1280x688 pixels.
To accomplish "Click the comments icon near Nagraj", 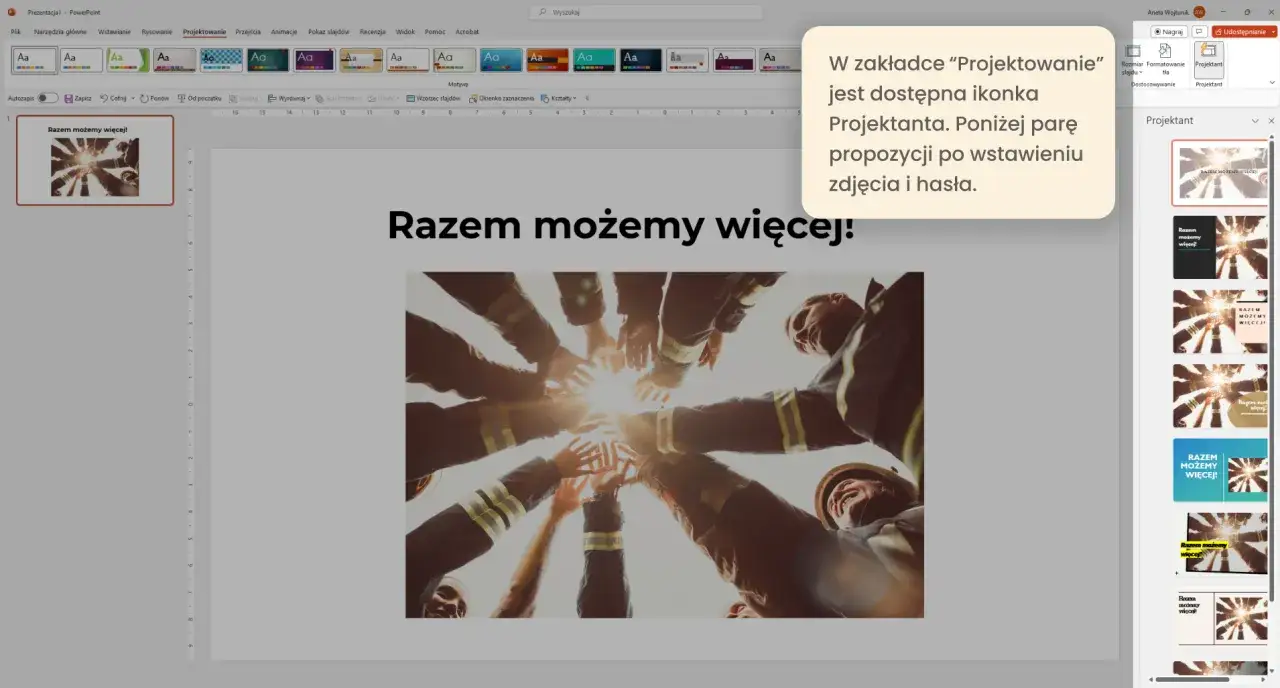I will [x=1199, y=31].
